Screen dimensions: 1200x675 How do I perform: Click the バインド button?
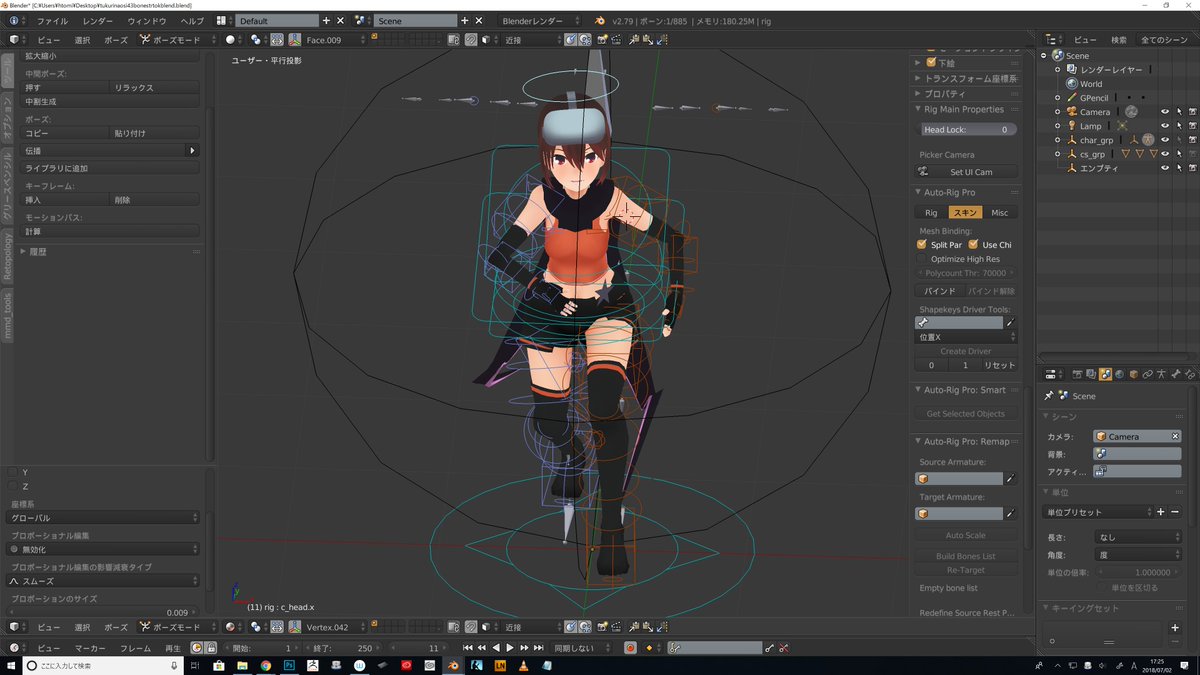939,290
